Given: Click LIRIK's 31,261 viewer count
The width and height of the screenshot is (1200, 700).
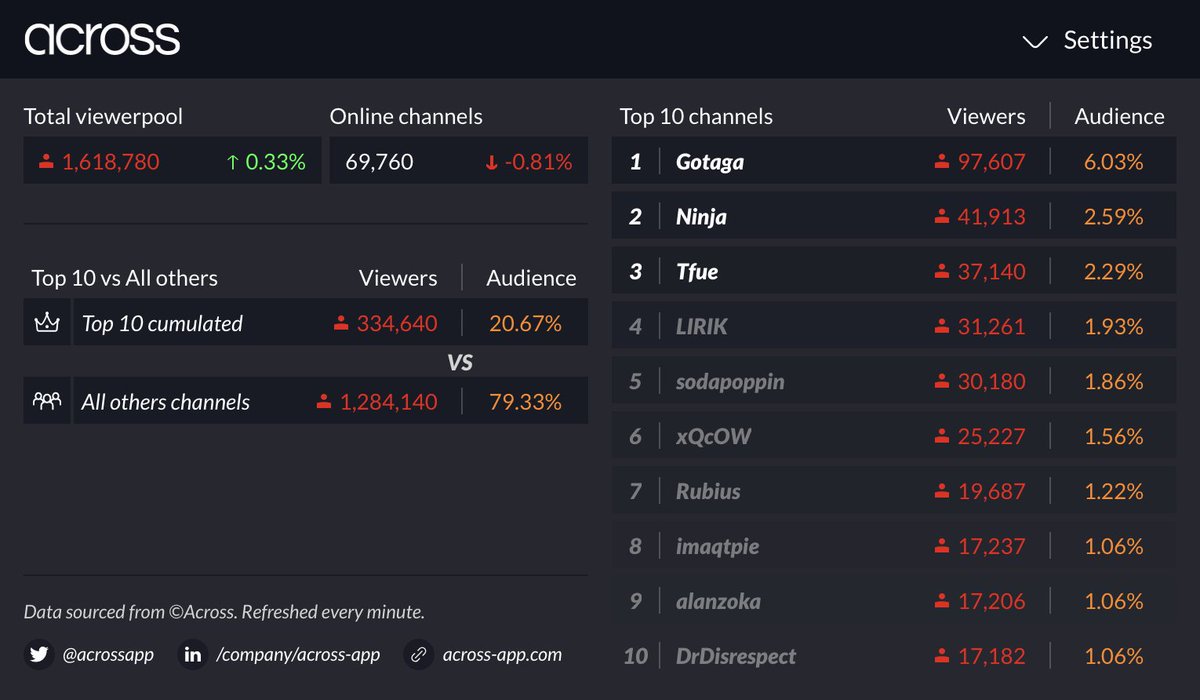Looking at the screenshot, I should (991, 327).
